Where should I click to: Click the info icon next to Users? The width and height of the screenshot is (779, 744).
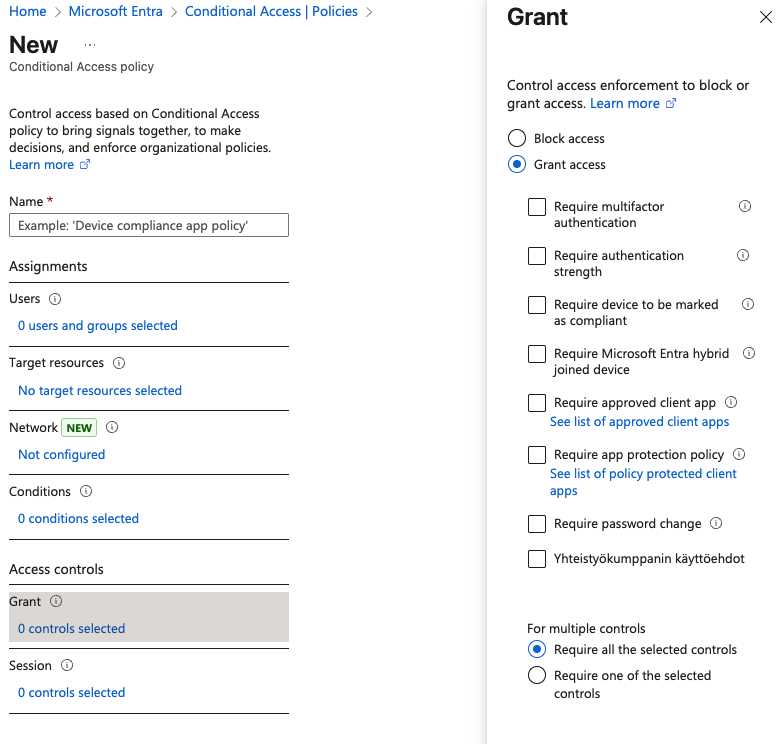tap(55, 299)
